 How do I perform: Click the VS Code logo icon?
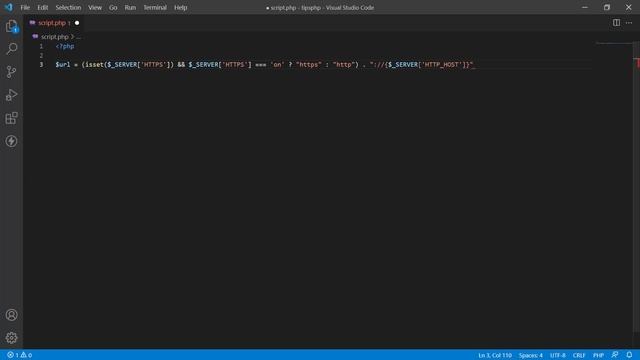pyautogui.click(x=9, y=7)
